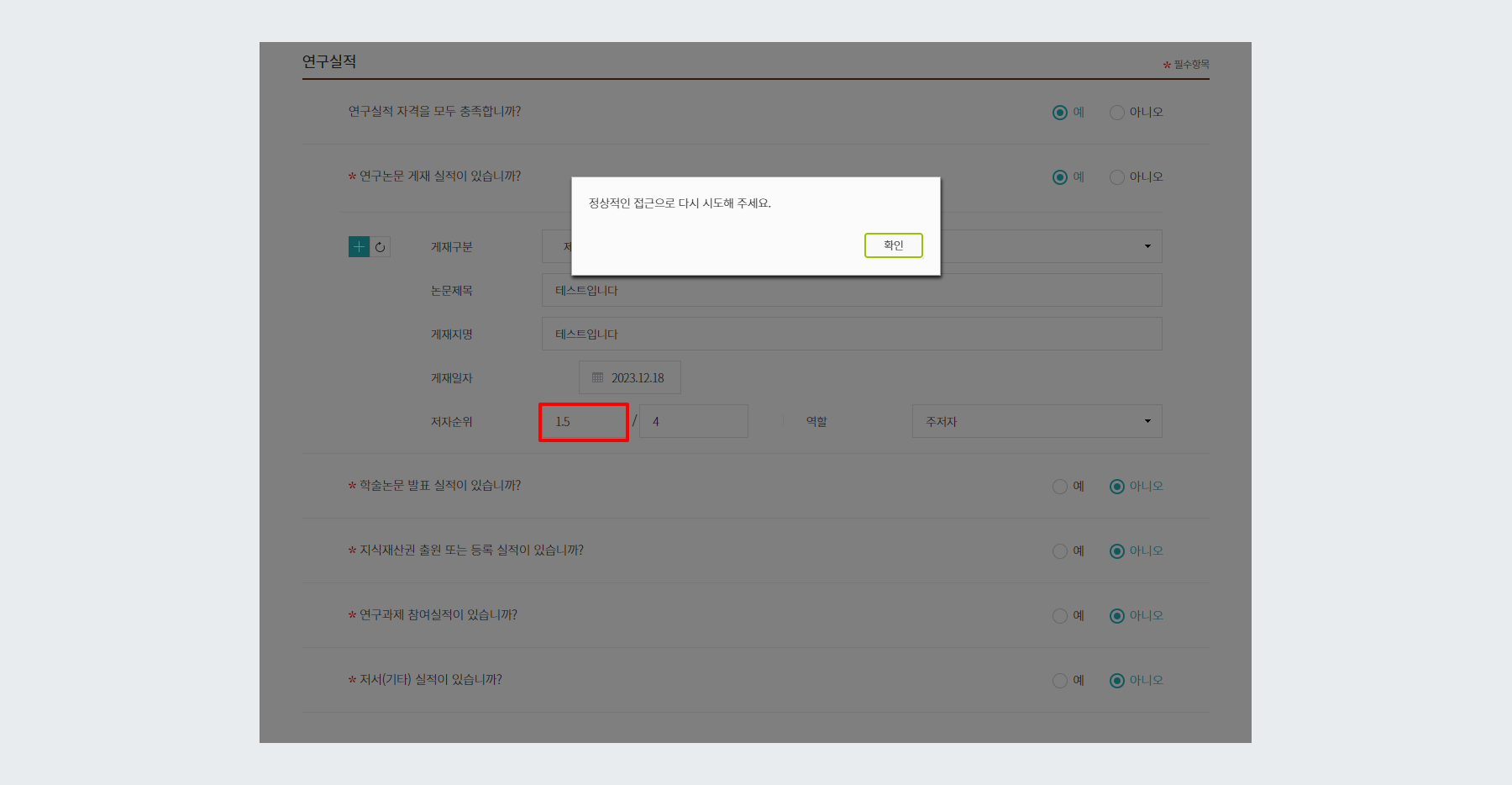Select 예 for 연구과제 참여실적 question

click(1060, 616)
